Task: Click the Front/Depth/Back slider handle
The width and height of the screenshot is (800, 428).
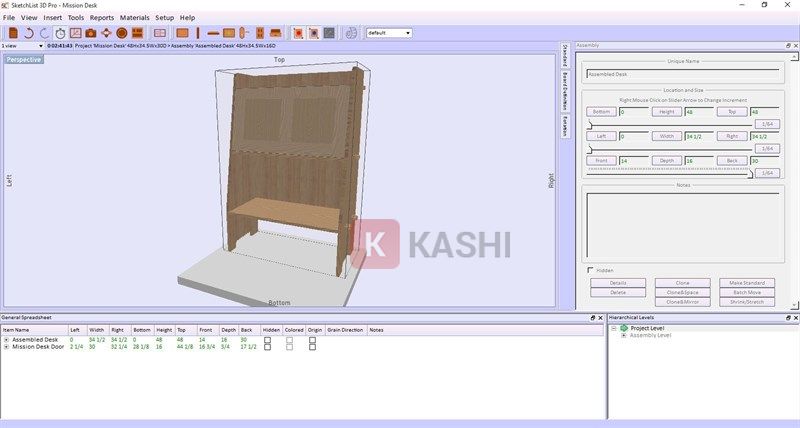Action: (750, 174)
